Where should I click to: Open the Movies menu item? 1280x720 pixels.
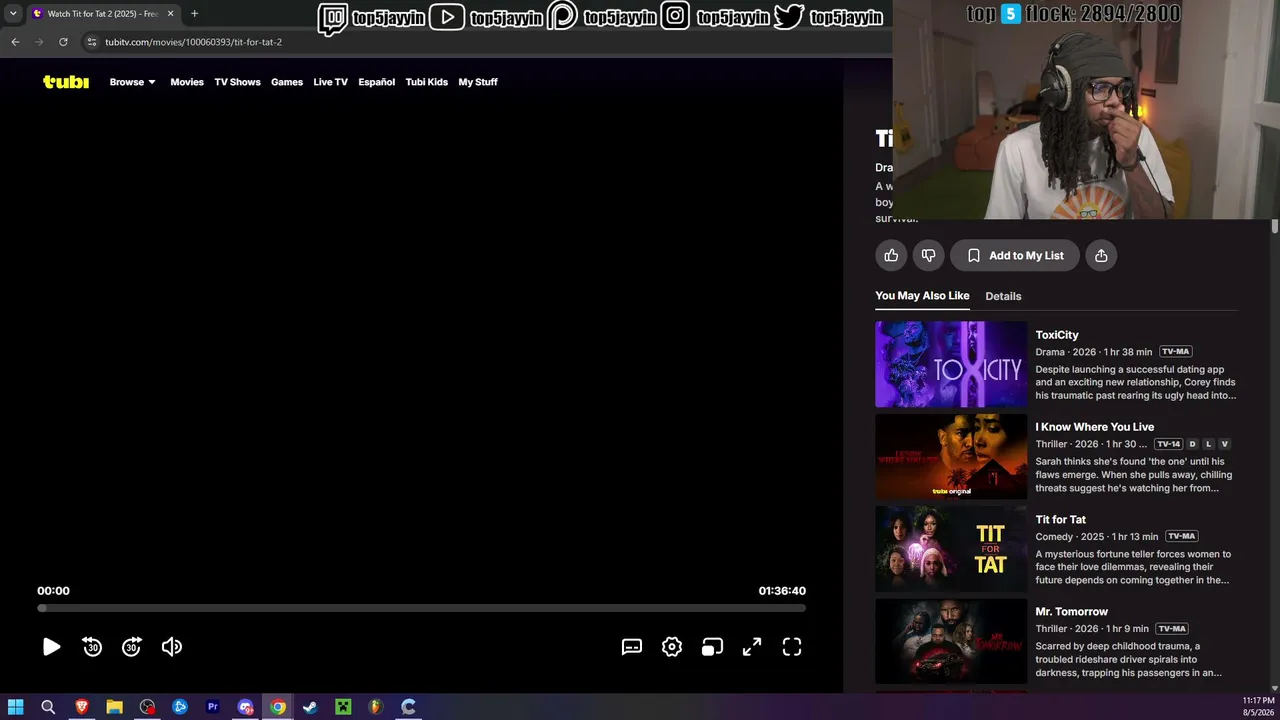click(187, 82)
